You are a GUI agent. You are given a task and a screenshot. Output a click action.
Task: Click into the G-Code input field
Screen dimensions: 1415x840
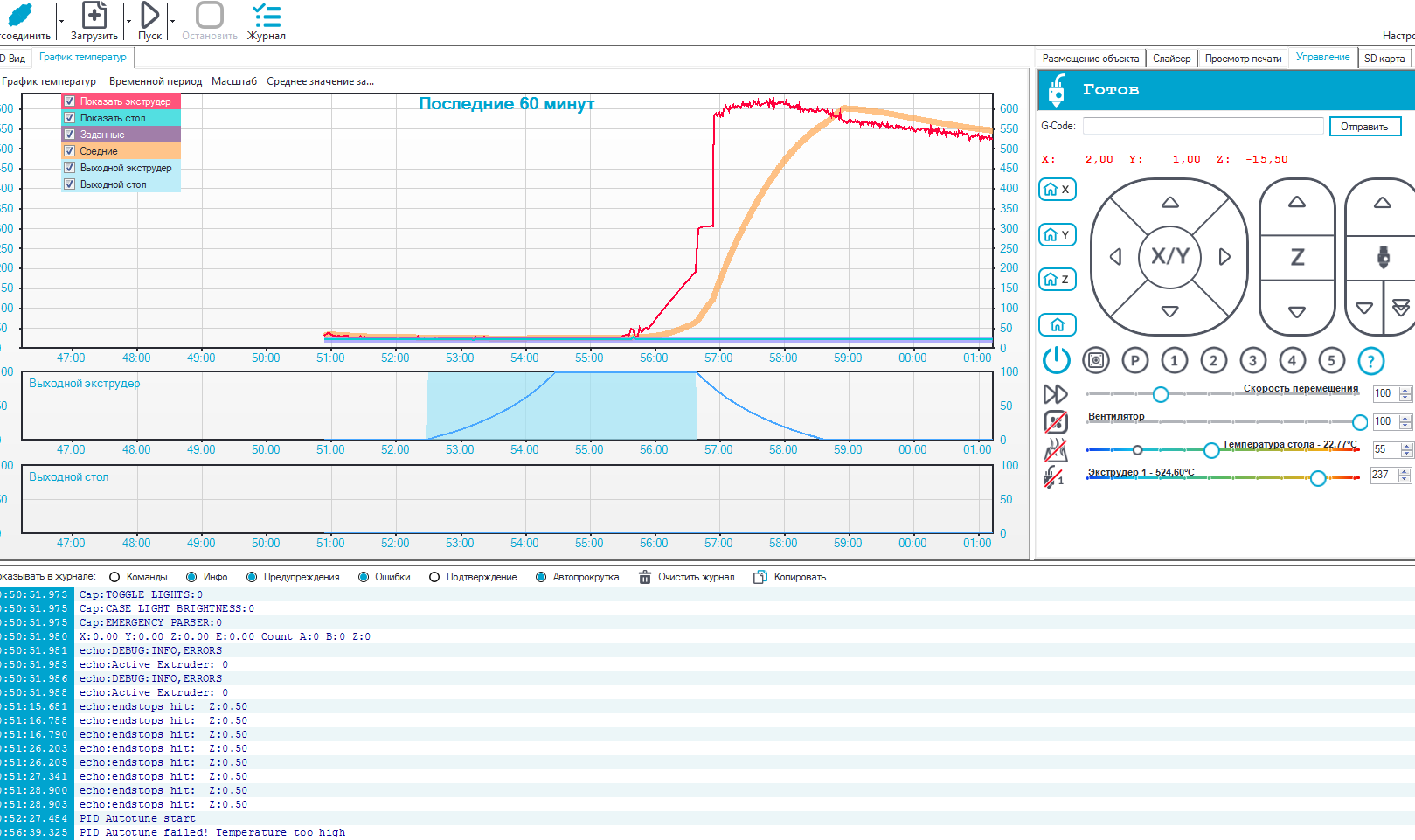coord(1203,126)
